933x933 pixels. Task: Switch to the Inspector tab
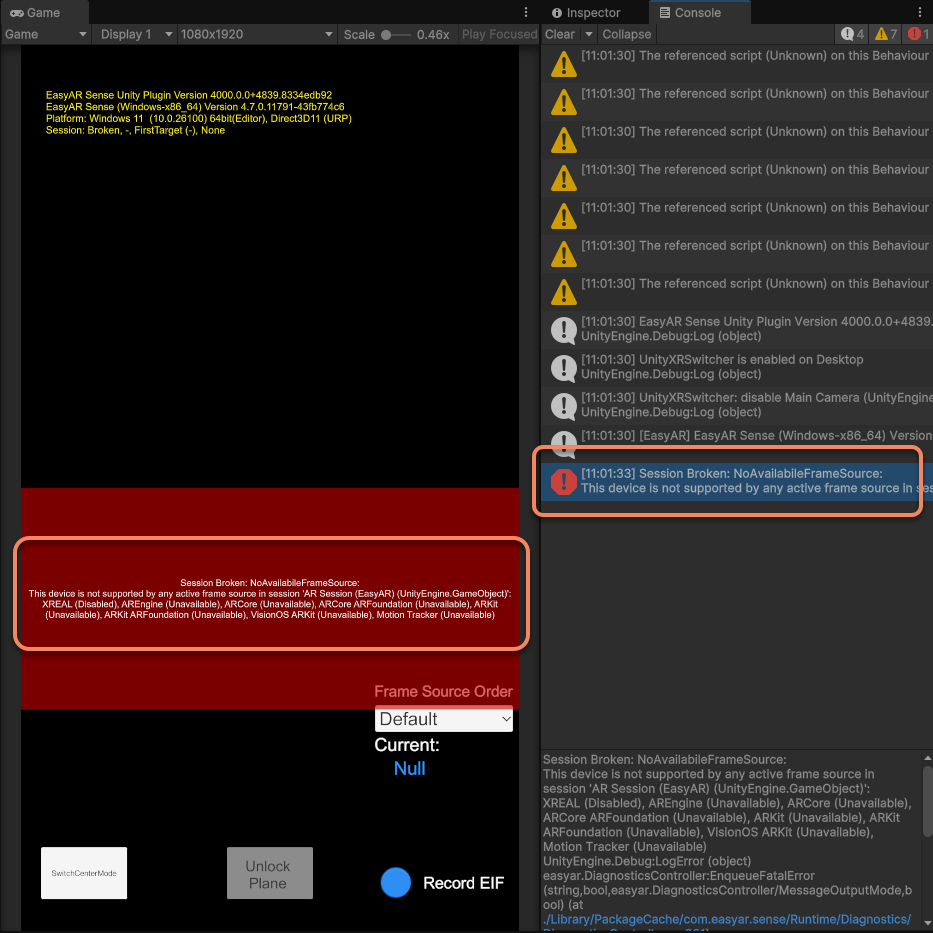(594, 12)
